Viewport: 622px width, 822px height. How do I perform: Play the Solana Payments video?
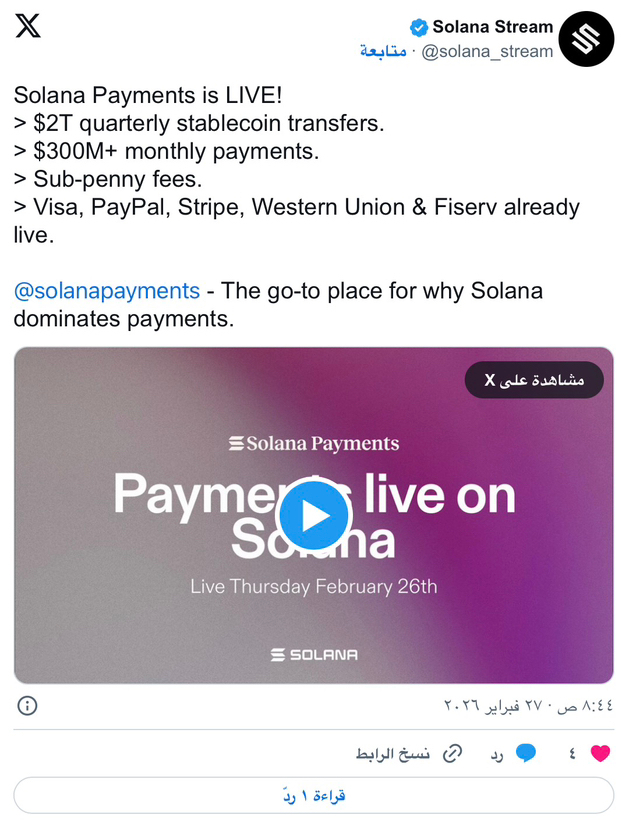point(314,515)
